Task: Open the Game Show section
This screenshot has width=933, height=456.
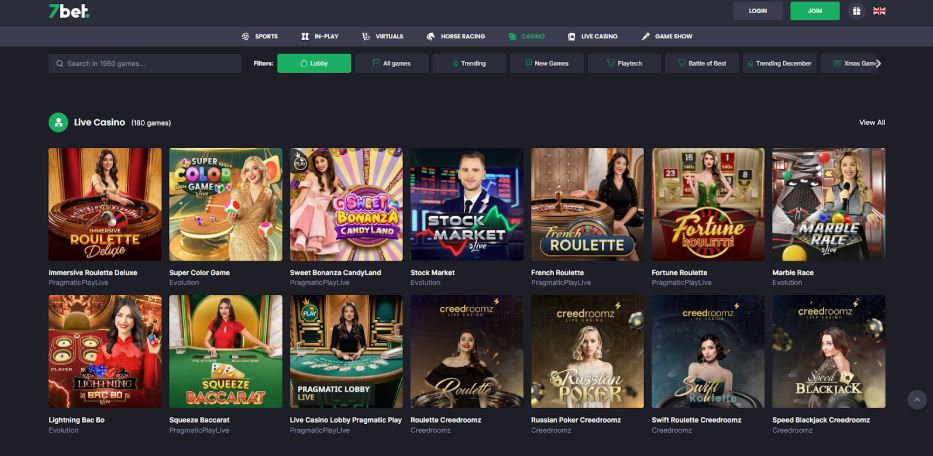Action: click(x=667, y=36)
